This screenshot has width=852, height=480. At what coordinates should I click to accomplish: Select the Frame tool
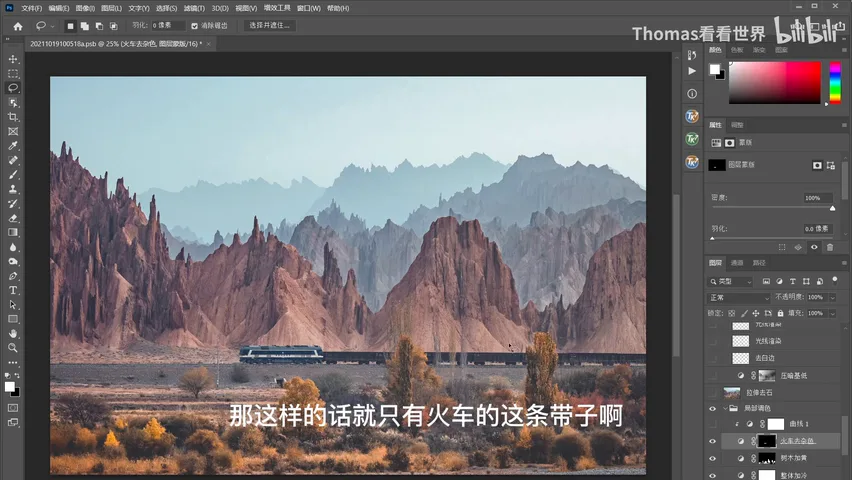pyautogui.click(x=13, y=132)
